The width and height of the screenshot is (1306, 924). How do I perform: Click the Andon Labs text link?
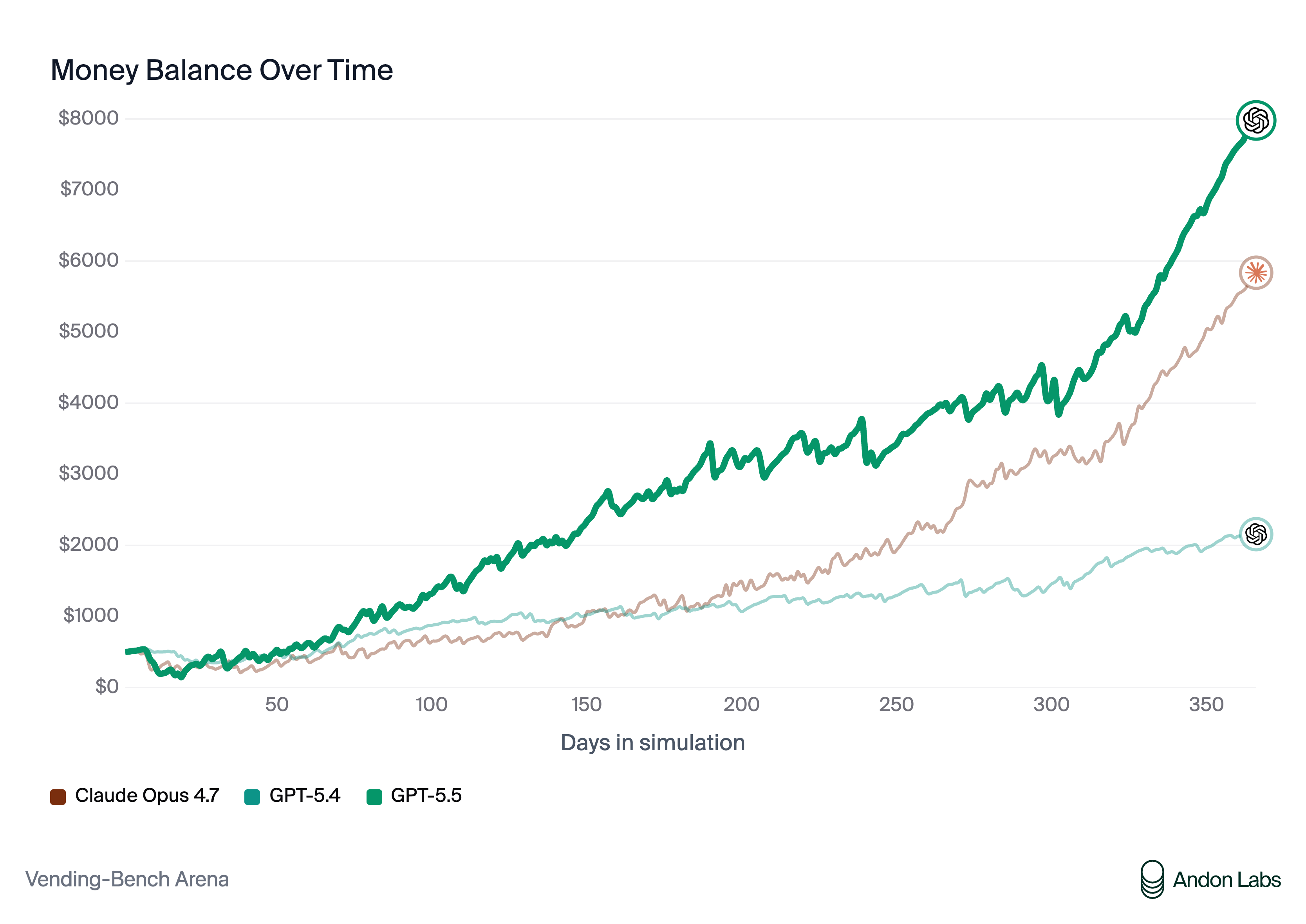click(1227, 880)
